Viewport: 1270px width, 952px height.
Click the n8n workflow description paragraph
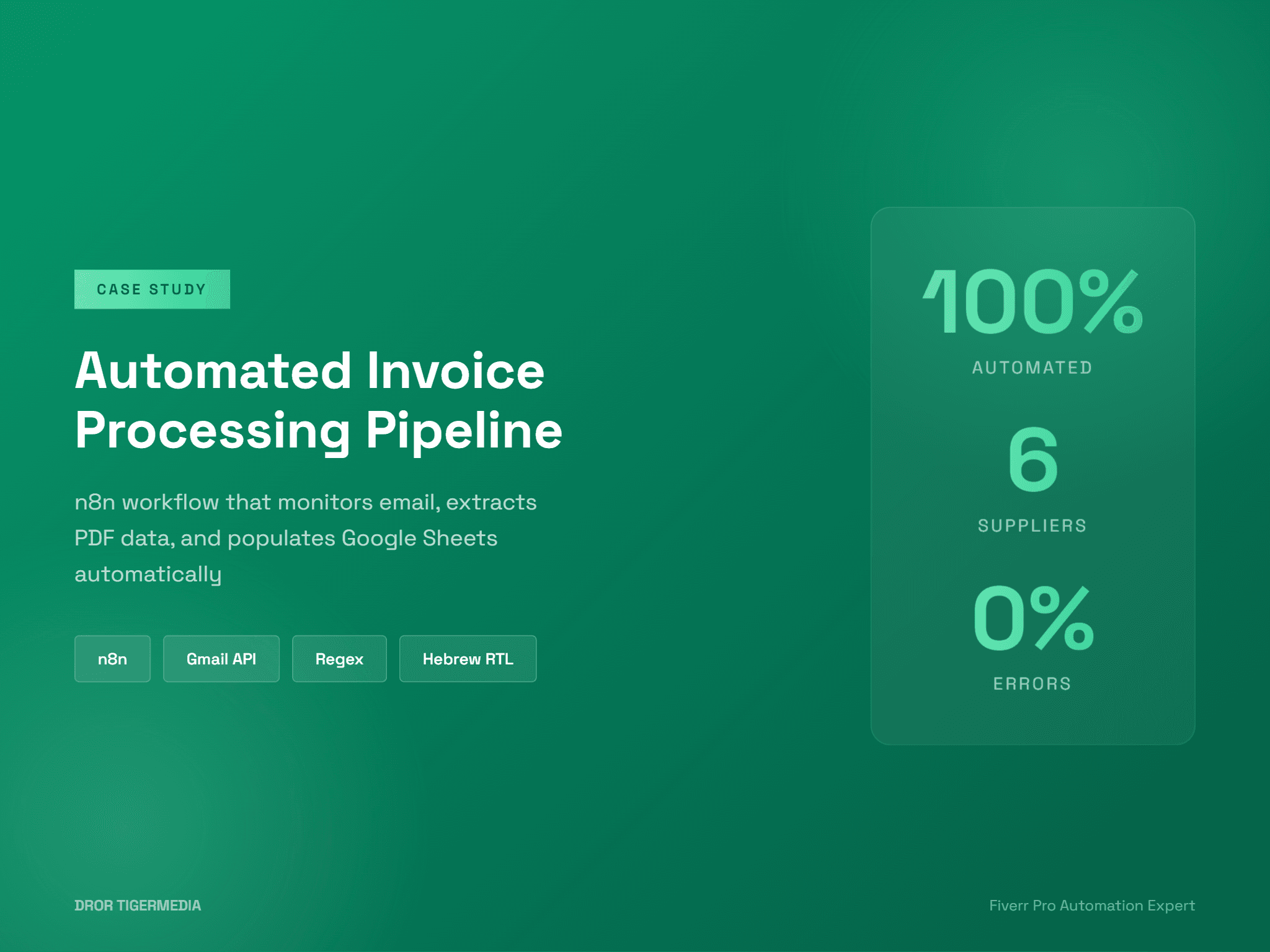pos(306,537)
